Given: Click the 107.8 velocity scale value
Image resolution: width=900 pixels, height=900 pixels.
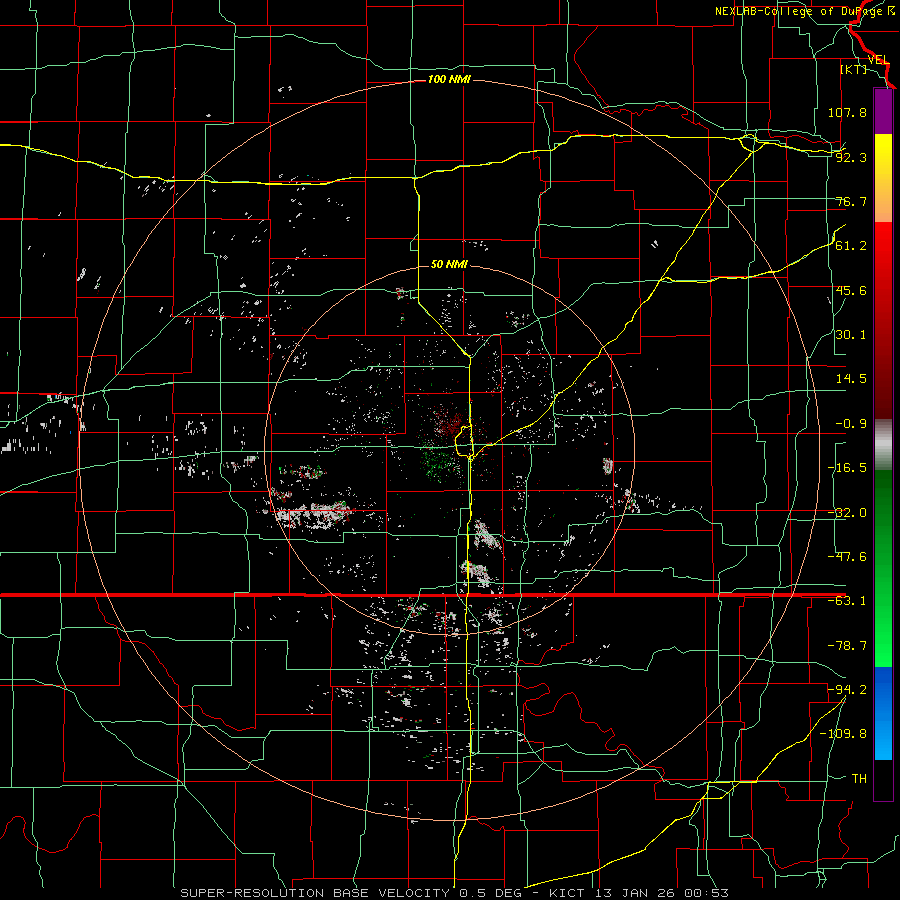Looking at the screenshot, I should tap(847, 112).
